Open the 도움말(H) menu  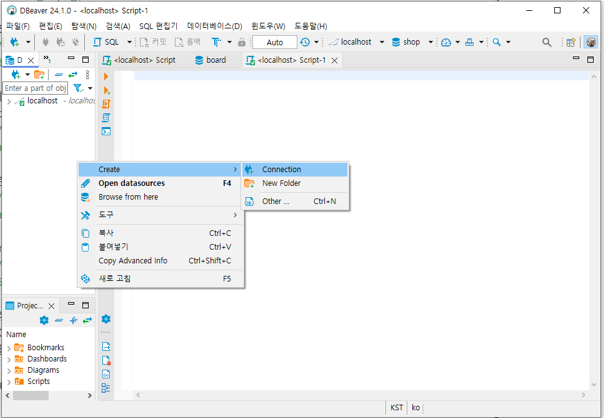click(310, 26)
